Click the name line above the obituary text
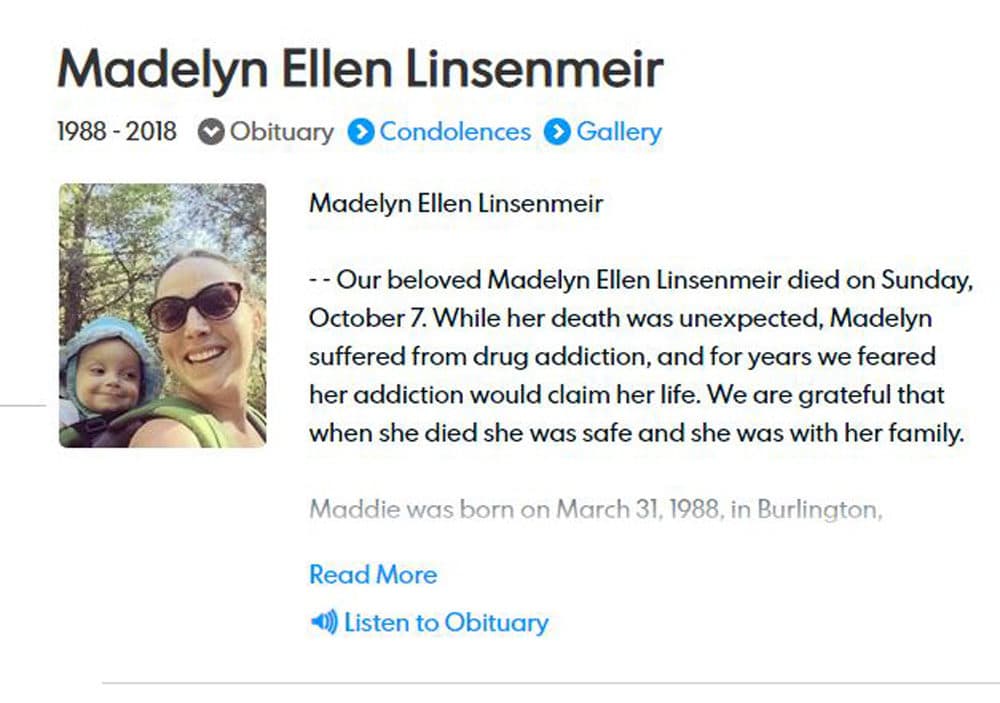 [456, 204]
